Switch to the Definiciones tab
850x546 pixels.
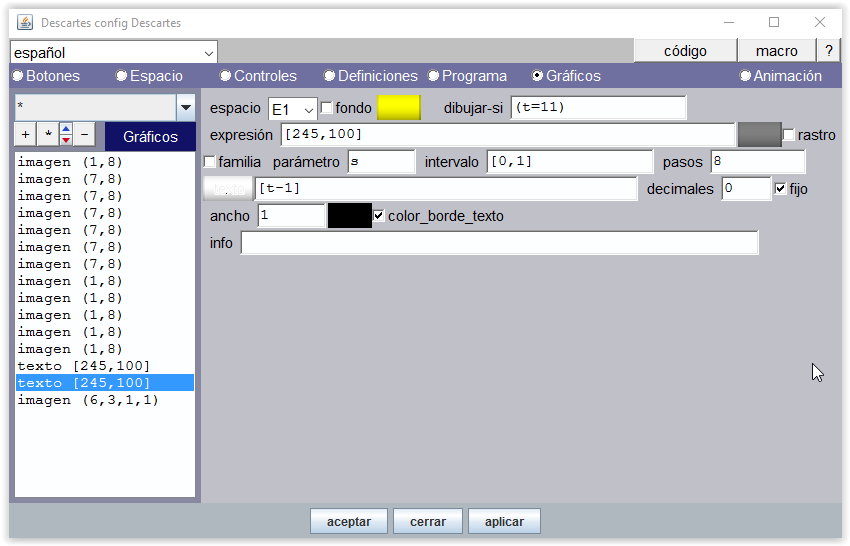[370, 76]
